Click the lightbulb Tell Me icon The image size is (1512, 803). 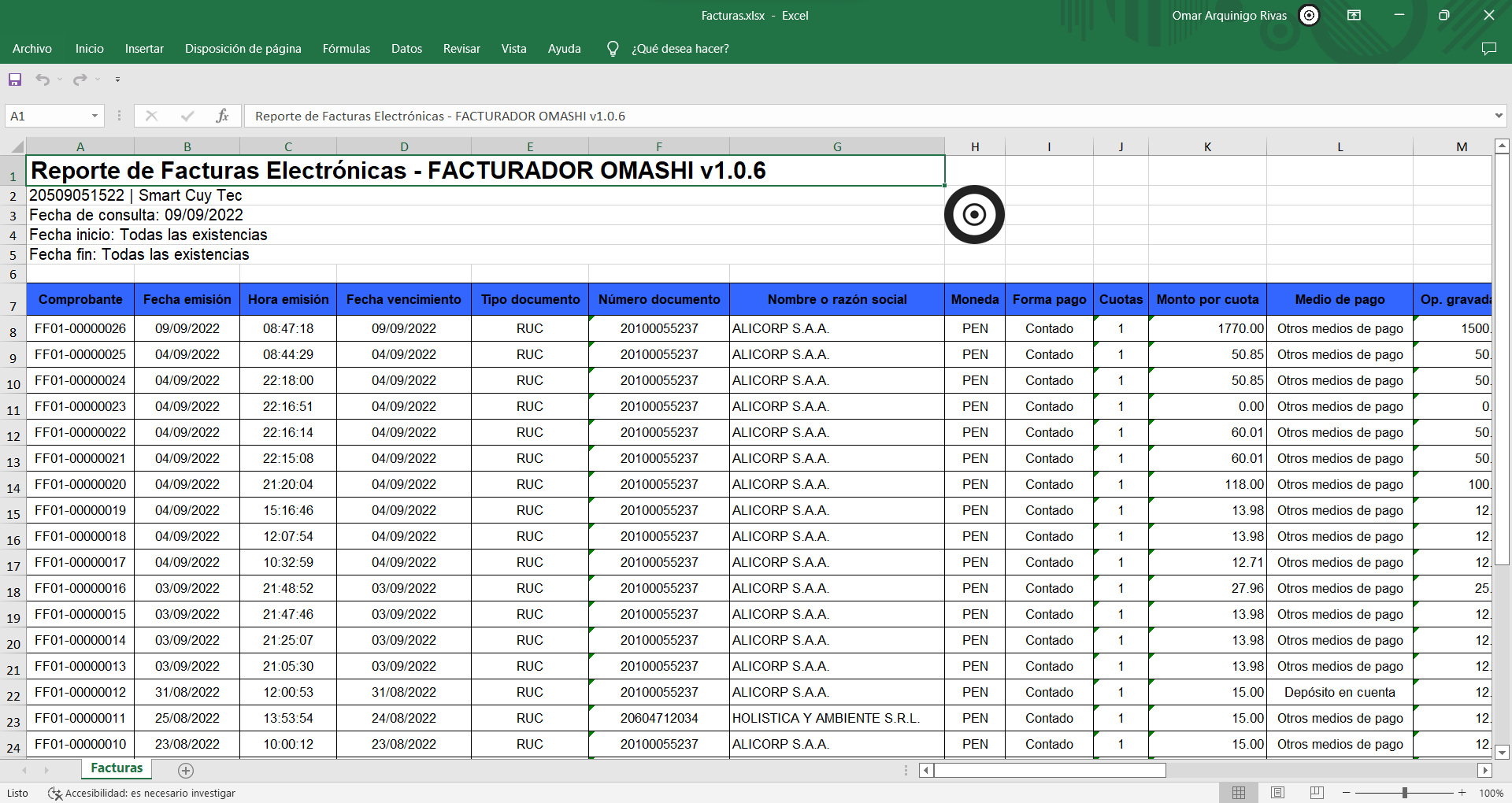coord(613,49)
